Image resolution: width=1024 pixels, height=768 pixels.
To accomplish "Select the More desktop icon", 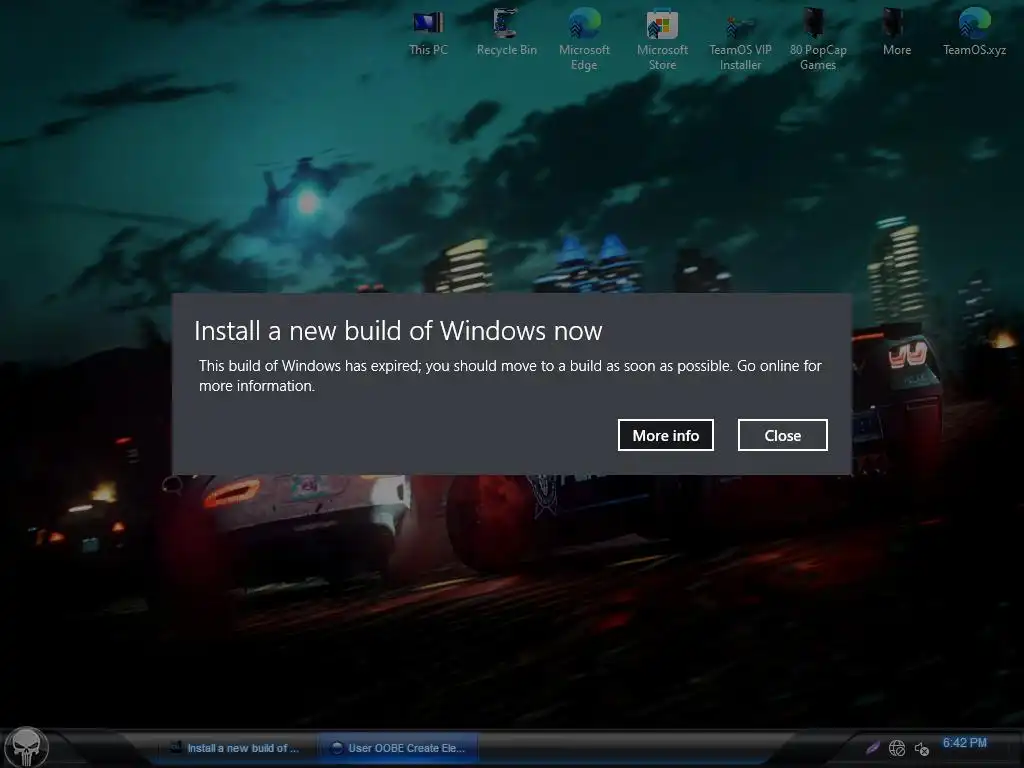I will [x=896, y=33].
